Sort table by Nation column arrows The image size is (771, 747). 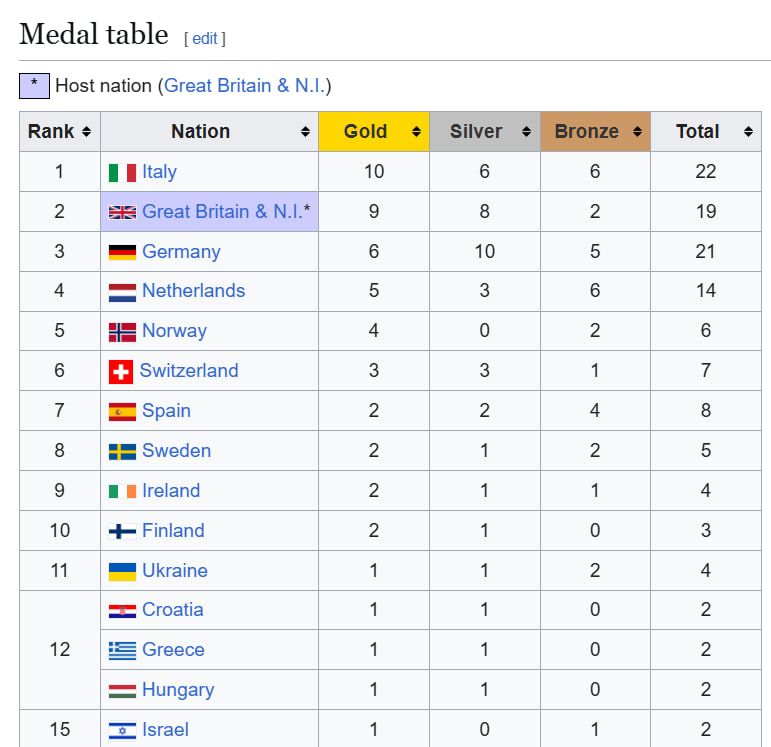click(305, 131)
